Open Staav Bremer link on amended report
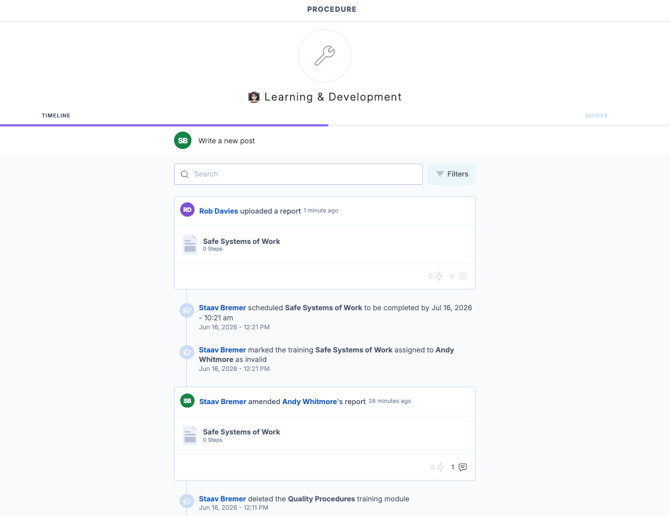This screenshot has height=516, width=670. click(223, 402)
